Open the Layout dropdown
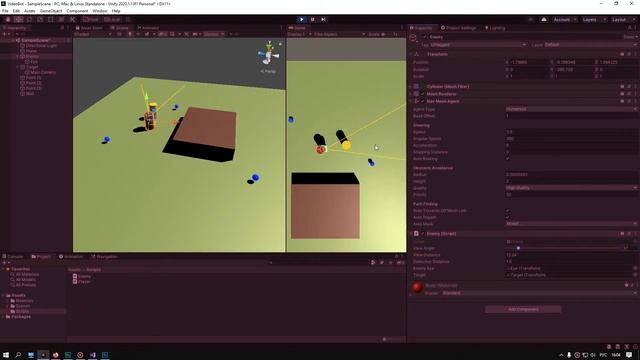 622,20
